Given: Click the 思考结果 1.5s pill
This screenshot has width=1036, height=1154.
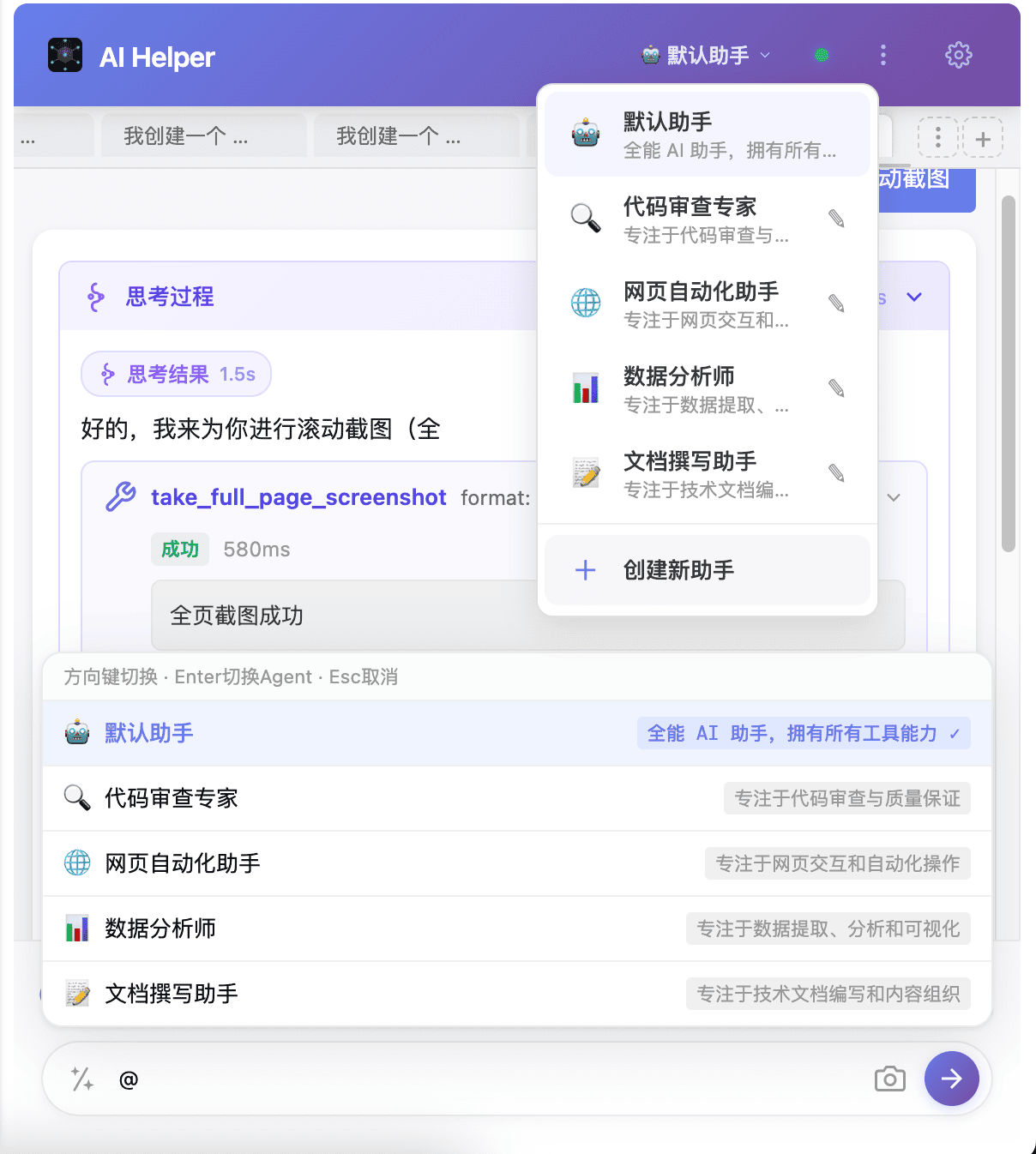Looking at the screenshot, I should click(177, 375).
